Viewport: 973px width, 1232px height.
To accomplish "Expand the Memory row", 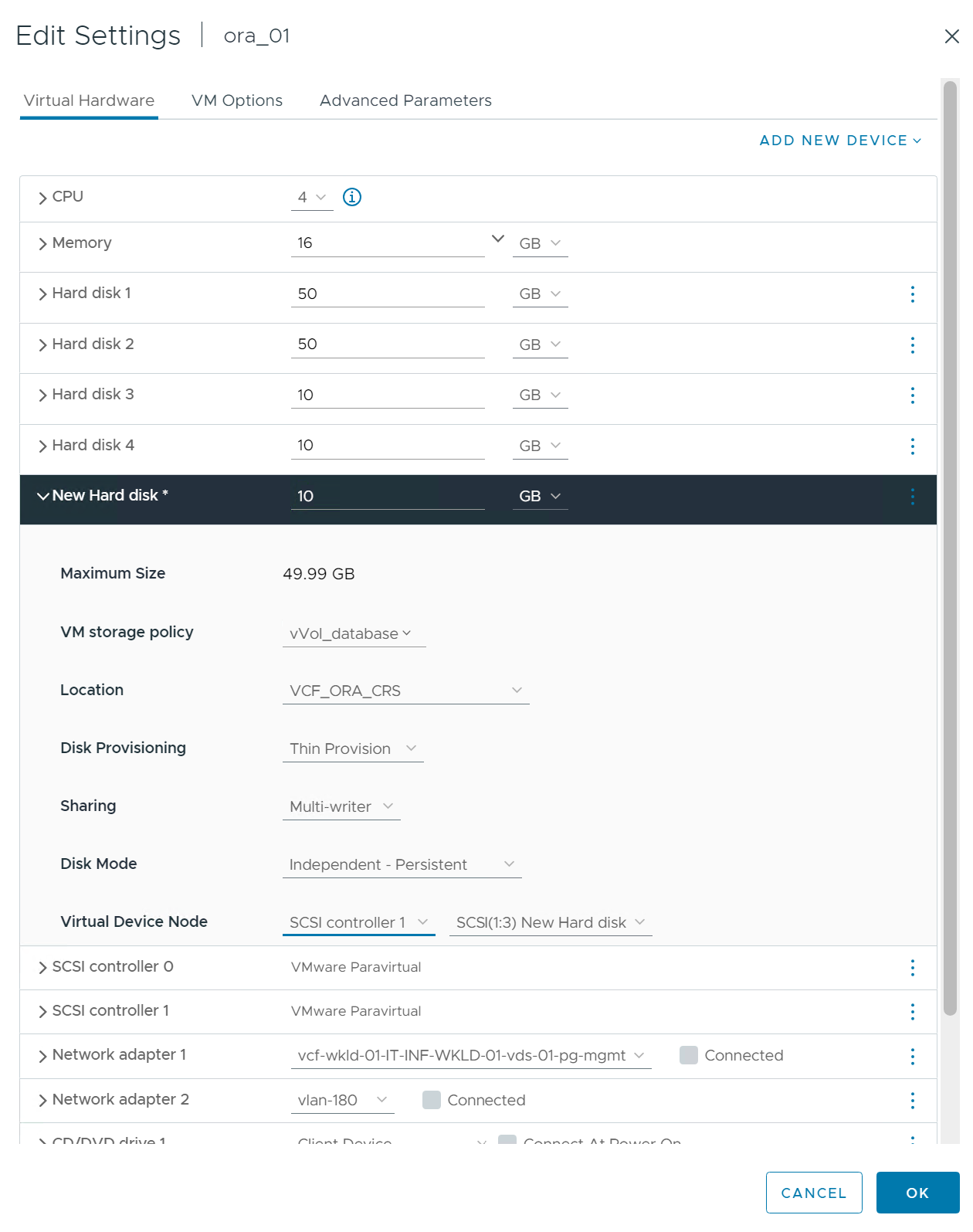I will pos(43,244).
